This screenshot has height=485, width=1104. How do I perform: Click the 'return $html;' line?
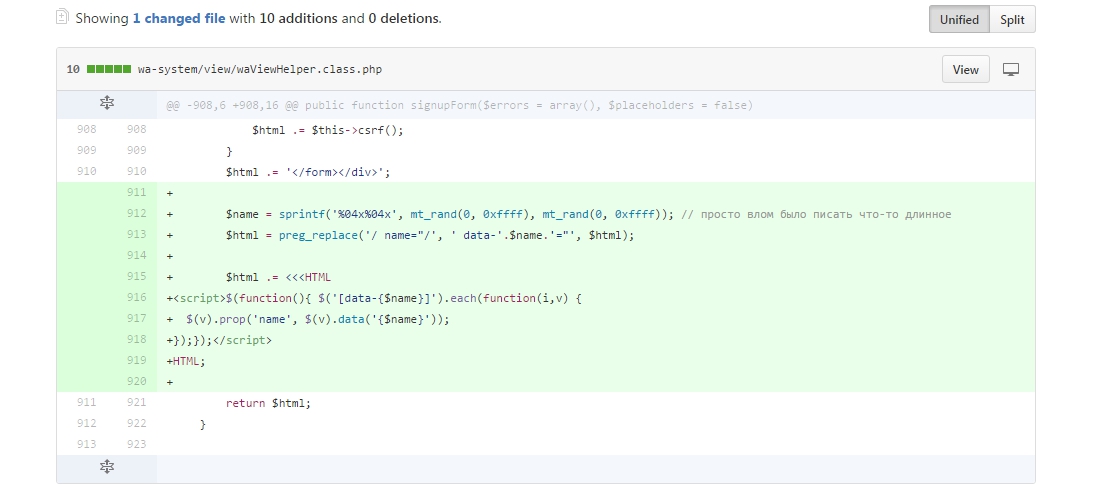[x=268, y=403]
